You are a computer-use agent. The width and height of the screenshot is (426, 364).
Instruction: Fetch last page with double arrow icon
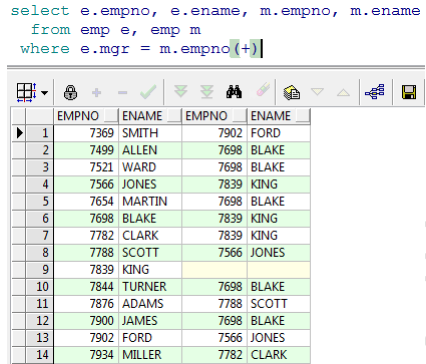tap(207, 92)
